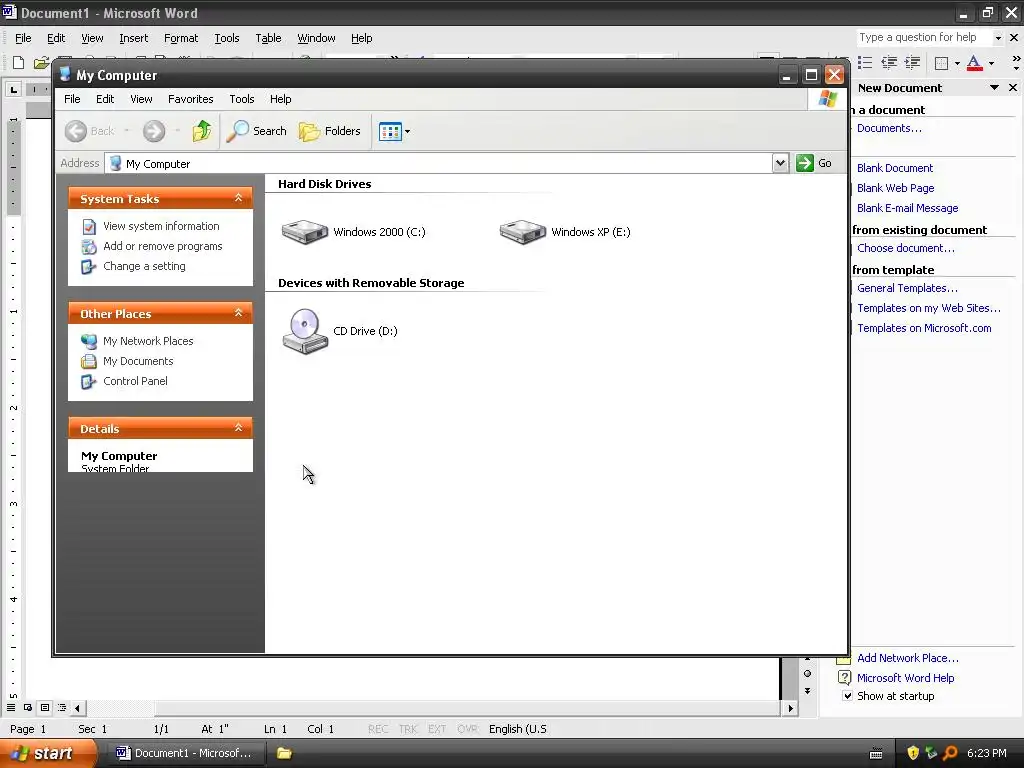Viewport: 1024px width, 768px height.
Task: Click the Forward arrow in My Computer
Action: tap(154, 131)
